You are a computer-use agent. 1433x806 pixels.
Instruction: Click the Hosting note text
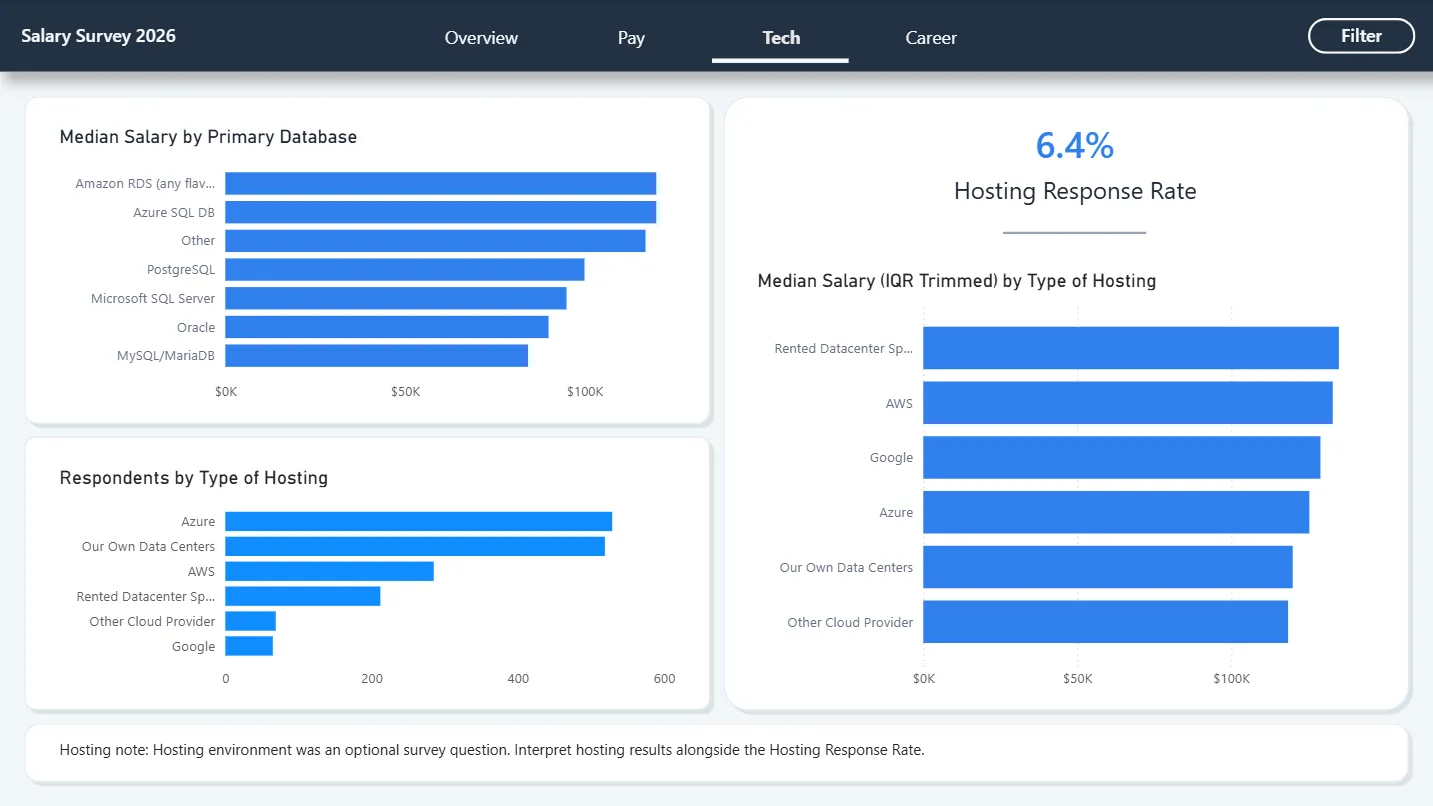click(492, 750)
